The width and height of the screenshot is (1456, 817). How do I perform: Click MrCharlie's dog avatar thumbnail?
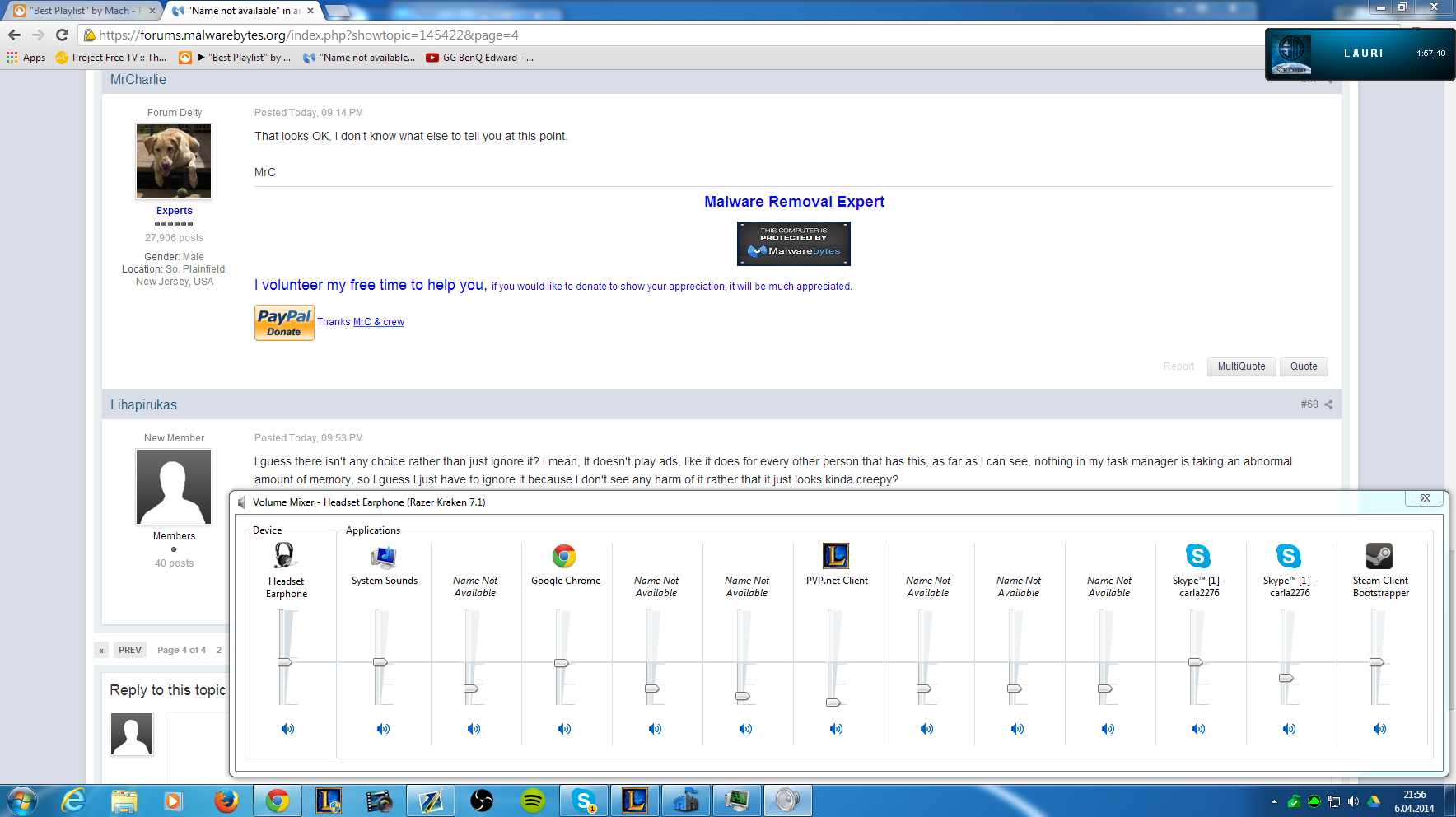[174, 161]
